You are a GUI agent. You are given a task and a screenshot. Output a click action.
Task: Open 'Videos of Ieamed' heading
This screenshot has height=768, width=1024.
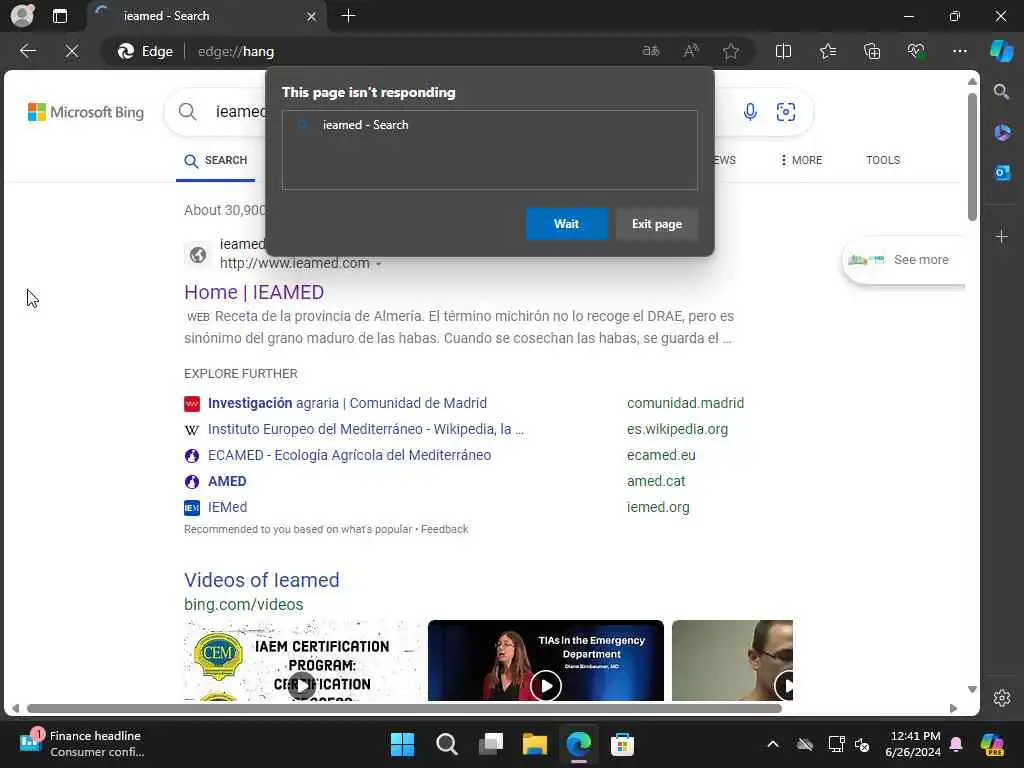pyautogui.click(x=262, y=580)
